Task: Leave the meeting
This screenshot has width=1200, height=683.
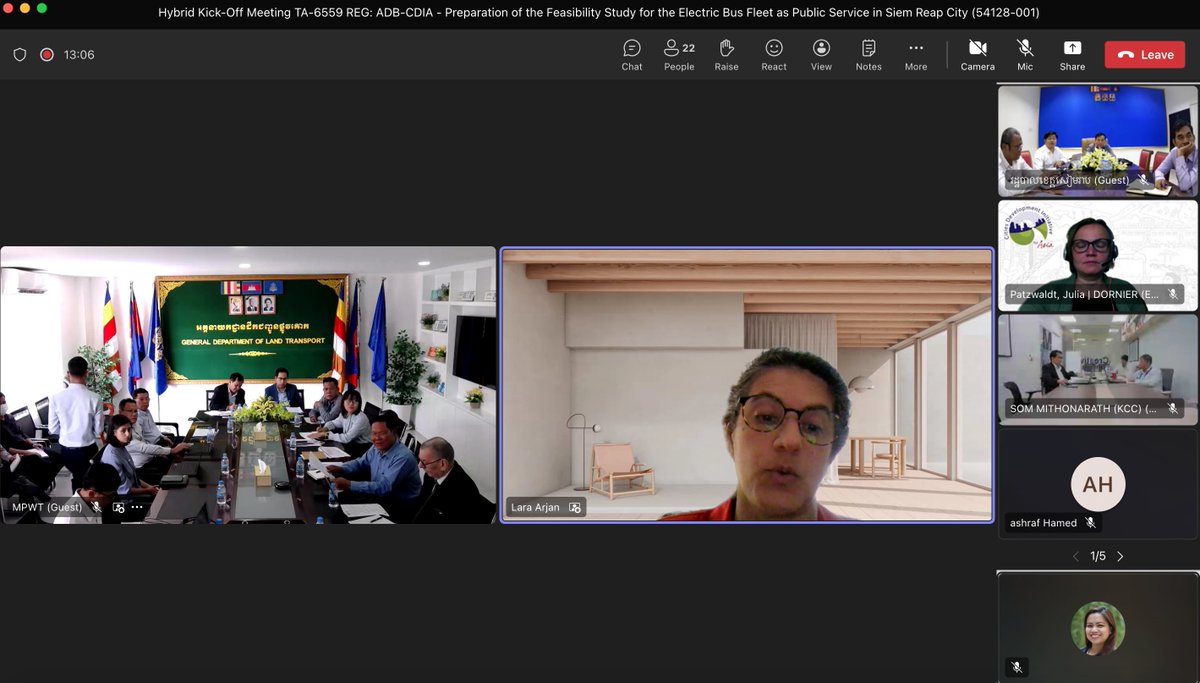Action: click(x=1144, y=55)
